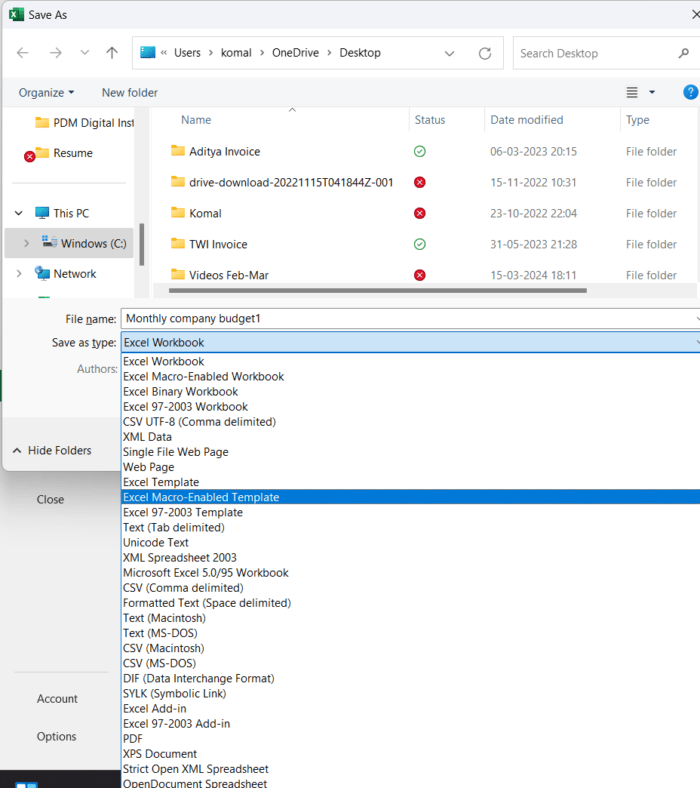Image resolution: width=700 pixels, height=788 pixels.
Task: Refresh the Desktop folder listing
Action: point(485,53)
